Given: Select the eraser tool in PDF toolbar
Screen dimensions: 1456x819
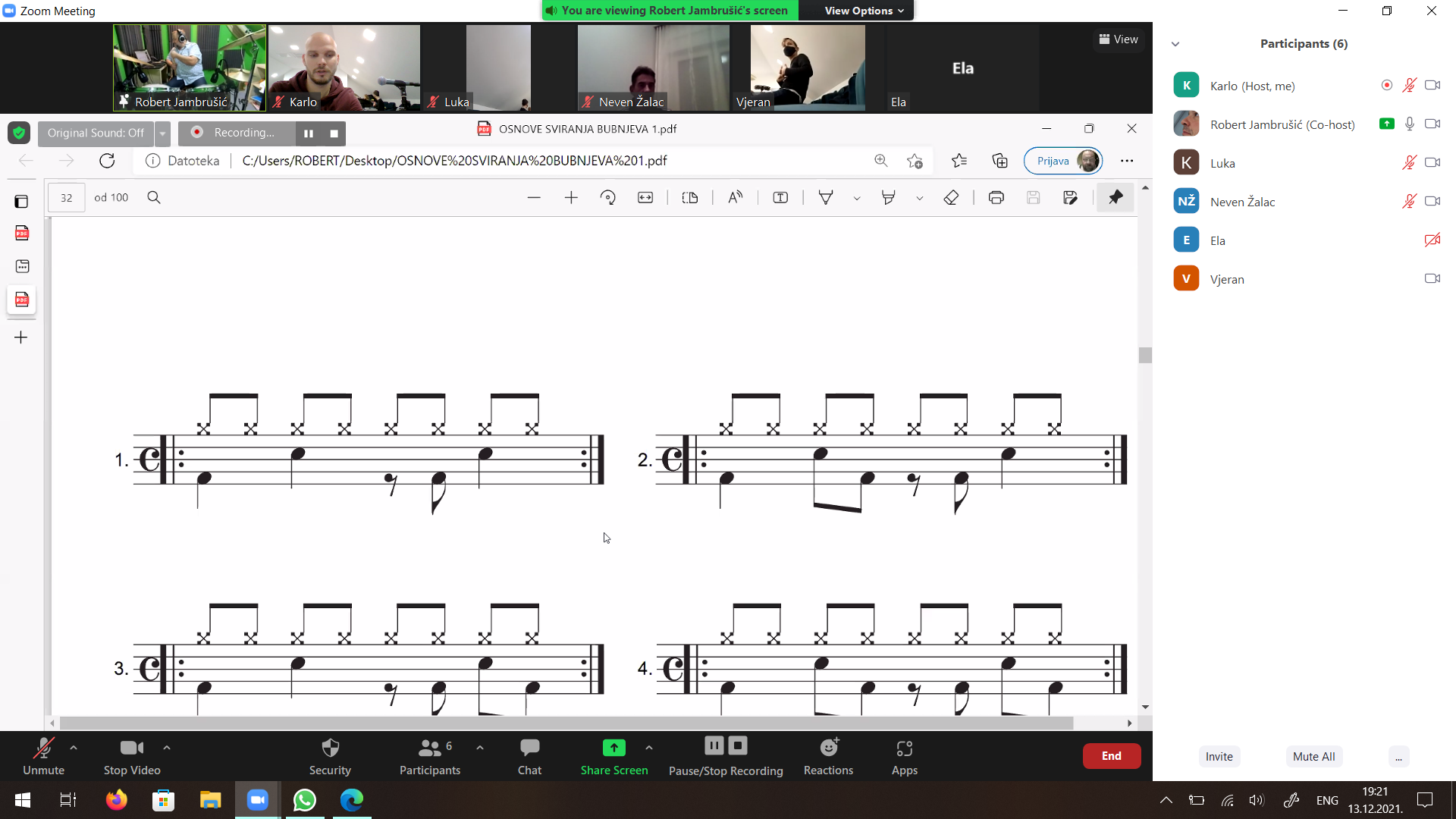Looking at the screenshot, I should pyautogui.click(x=951, y=198).
